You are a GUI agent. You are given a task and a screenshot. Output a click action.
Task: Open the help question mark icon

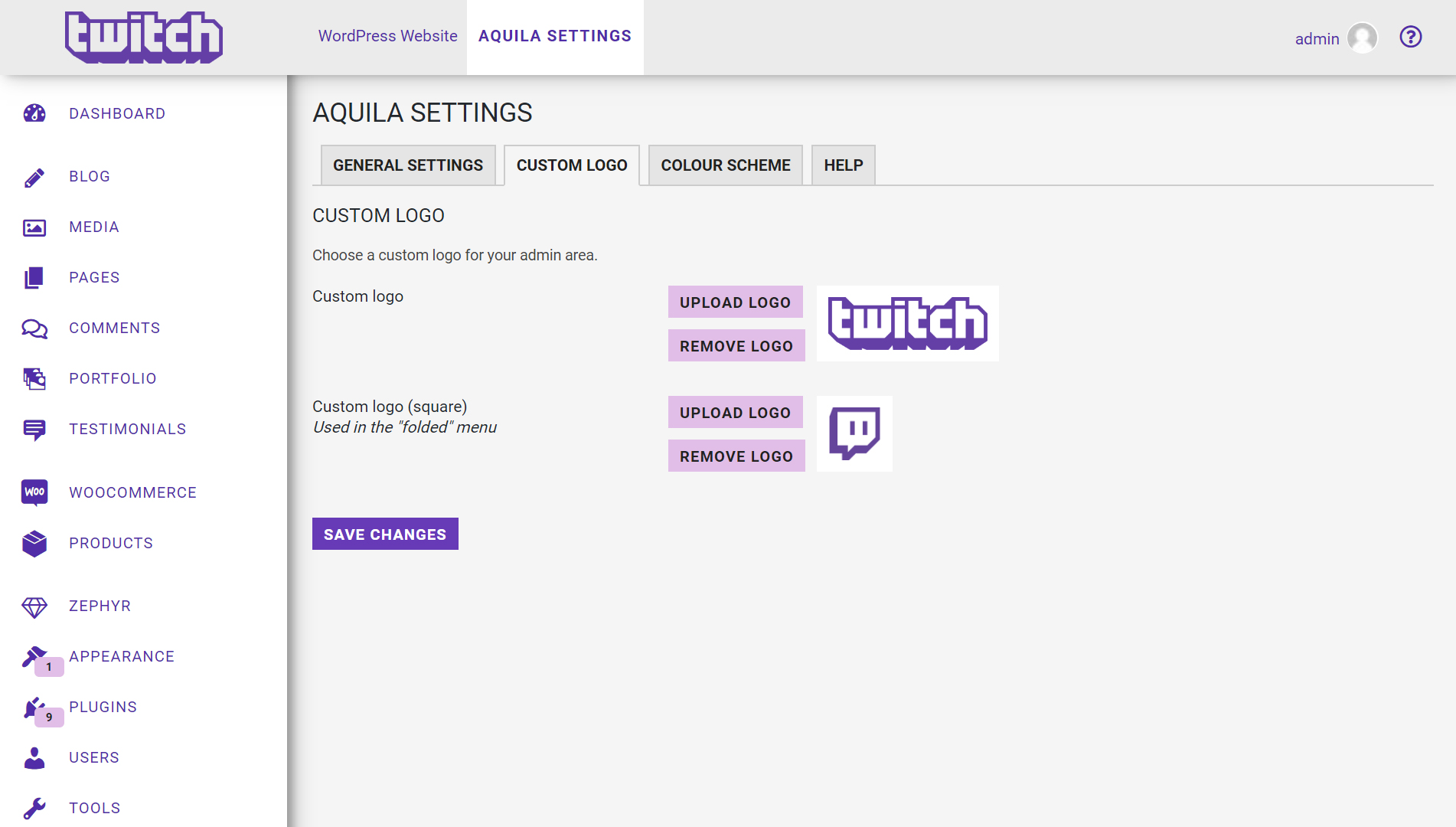1411,37
